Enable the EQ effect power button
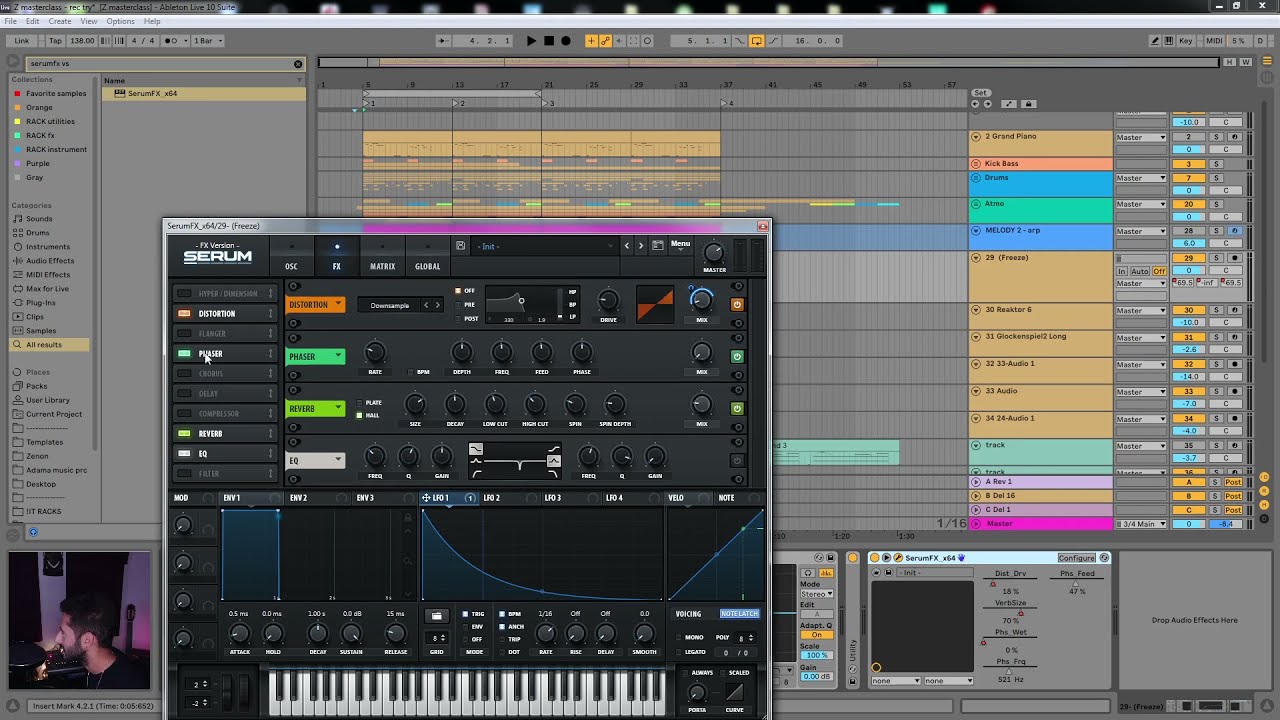The height and width of the screenshot is (720, 1280). tap(737, 460)
